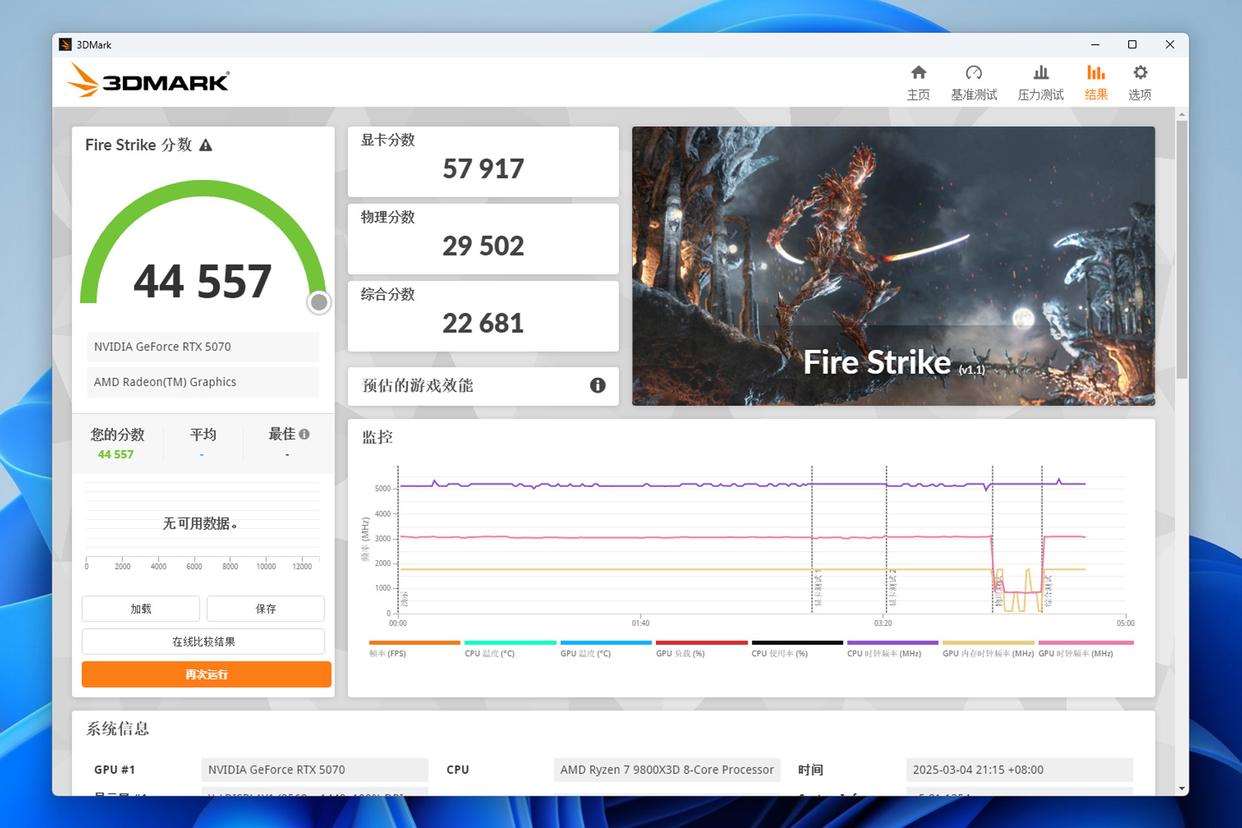The image size is (1242, 828).
Task: Click the 物理分数 29 502 score card
Action: coord(483,239)
